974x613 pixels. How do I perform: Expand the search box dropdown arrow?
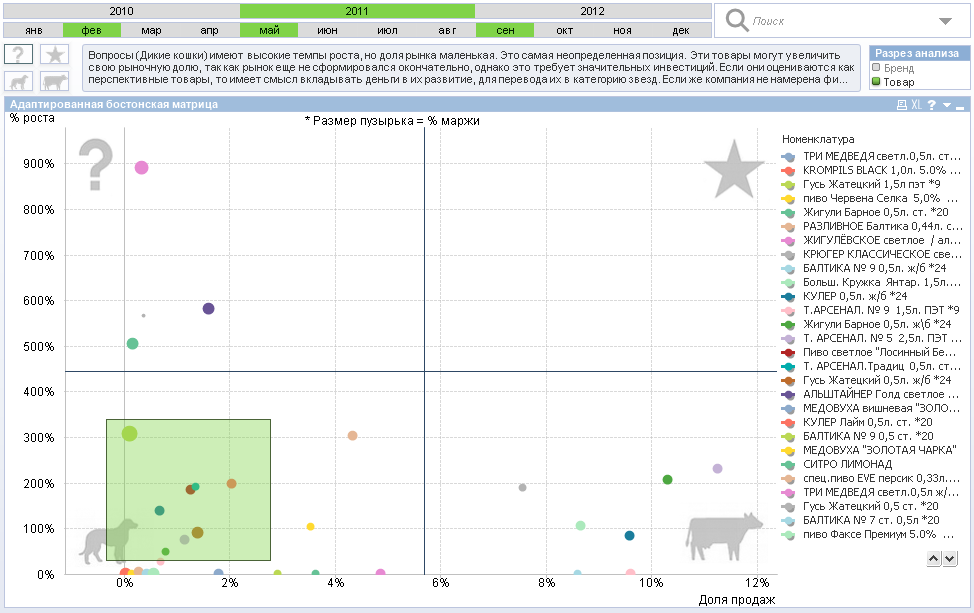(x=945, y=21)
